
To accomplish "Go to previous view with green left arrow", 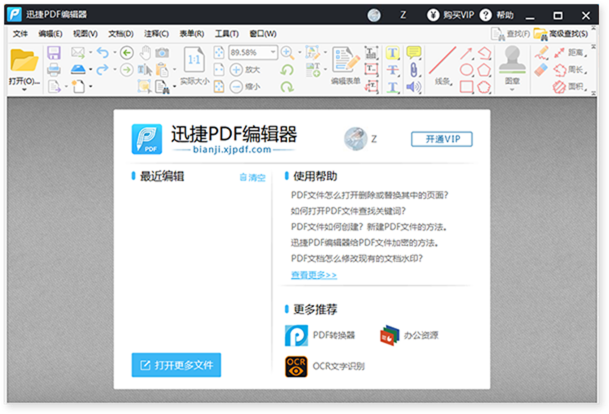I will click(127, 52).
